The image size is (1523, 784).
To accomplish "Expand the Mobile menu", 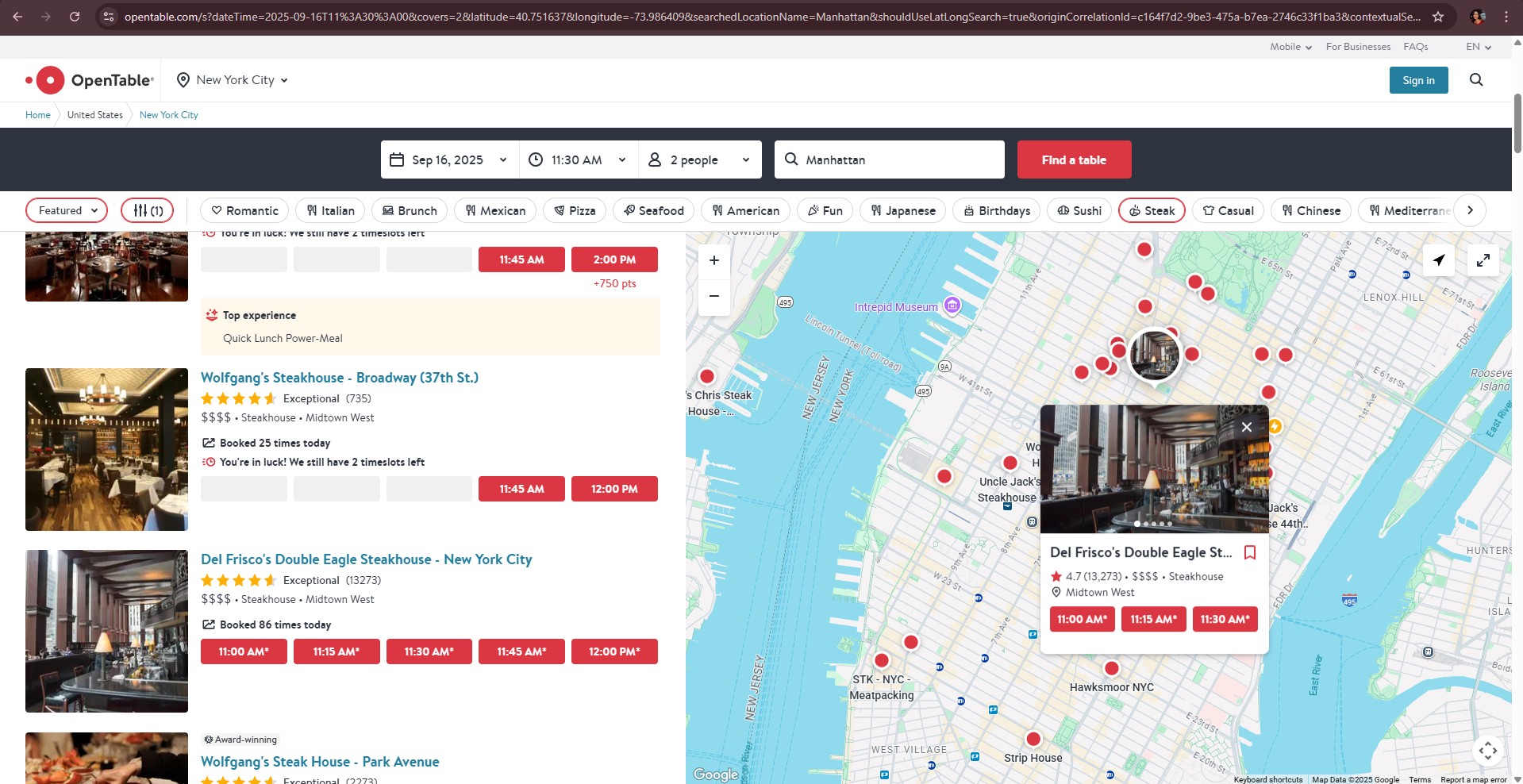I will click(x=1290, y=47).
